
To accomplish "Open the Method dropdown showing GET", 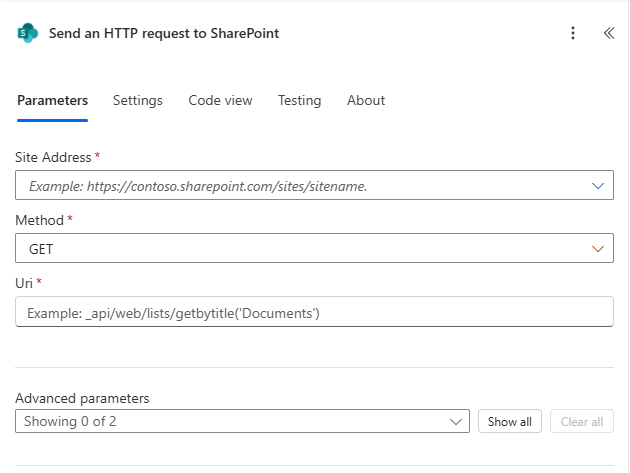I will [300, 249].
